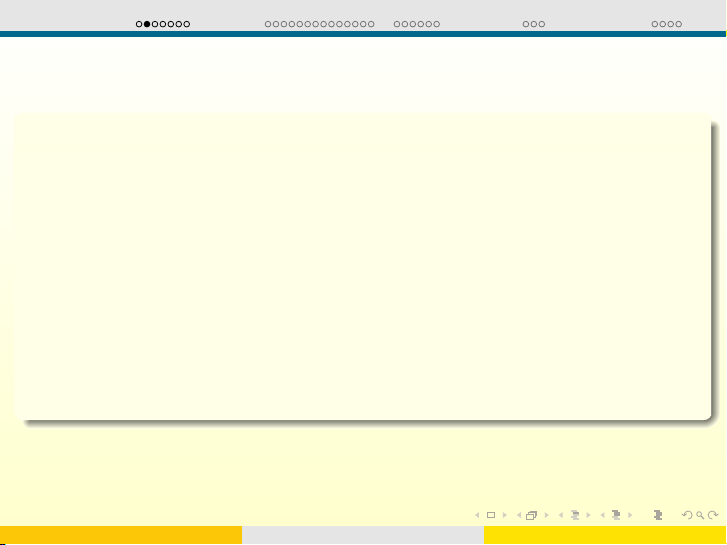The height and width of the screenshot is (545, 727).
Task: Jump to the next section arrow
Action: pyautogui.click(x=631, y=515)
